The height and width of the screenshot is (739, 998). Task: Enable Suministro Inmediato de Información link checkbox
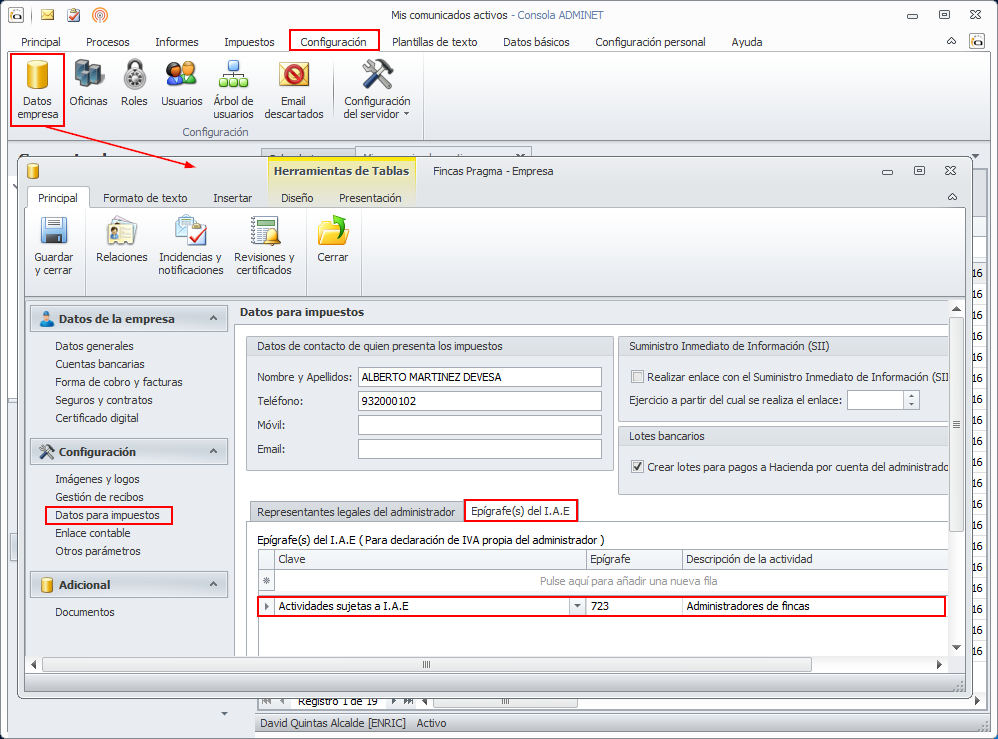(637, 376)
